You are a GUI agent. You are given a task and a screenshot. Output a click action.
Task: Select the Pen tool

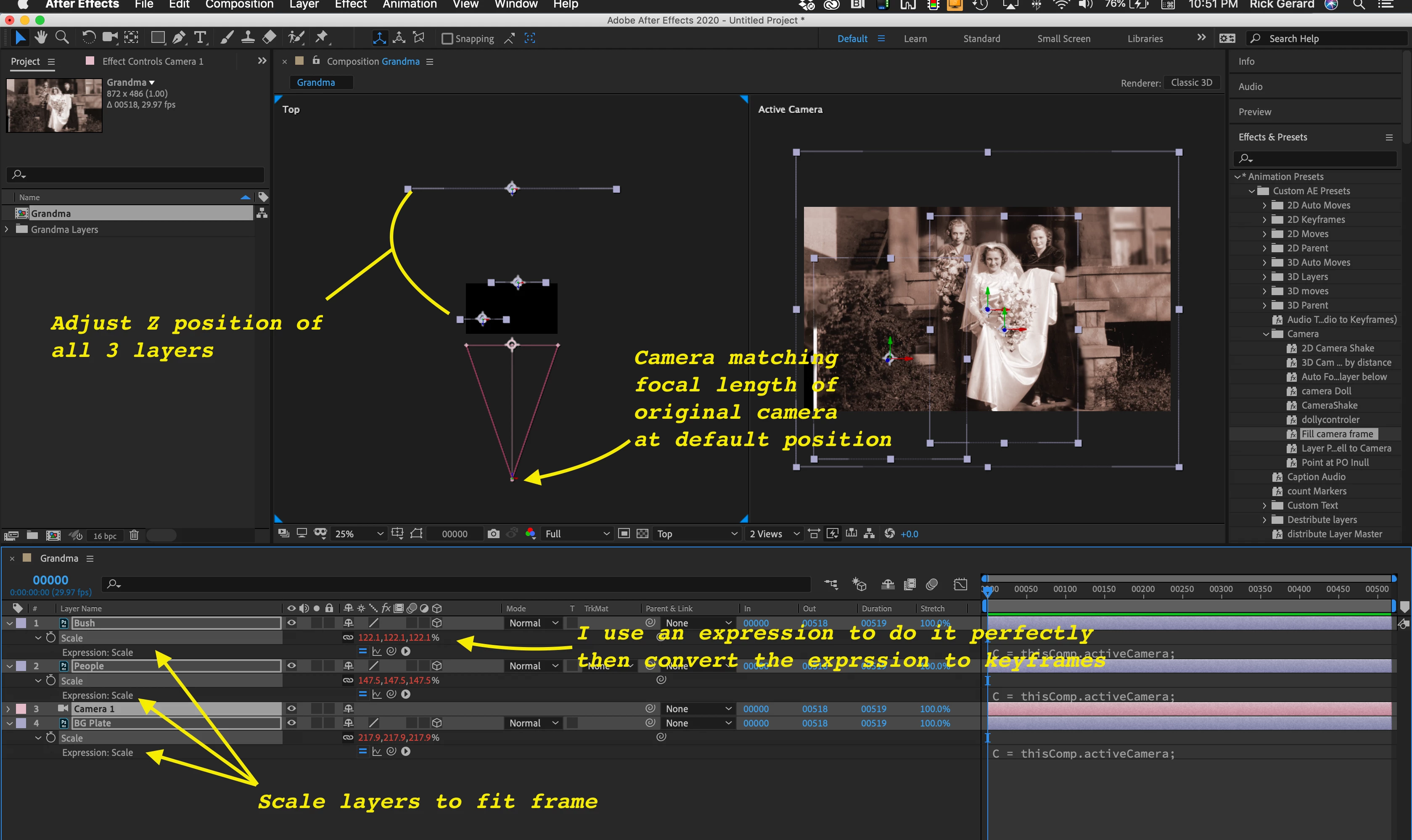(x=179, y=38)
